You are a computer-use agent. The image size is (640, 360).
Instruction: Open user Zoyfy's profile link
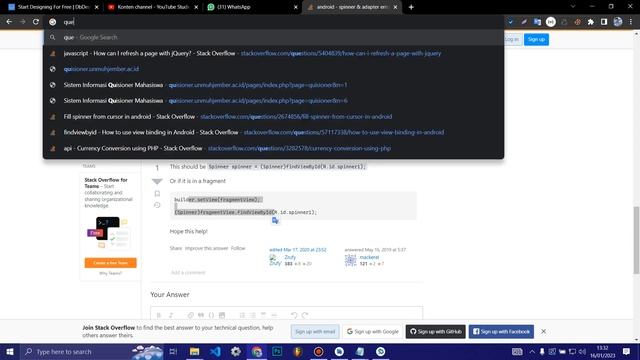[290, 257]
